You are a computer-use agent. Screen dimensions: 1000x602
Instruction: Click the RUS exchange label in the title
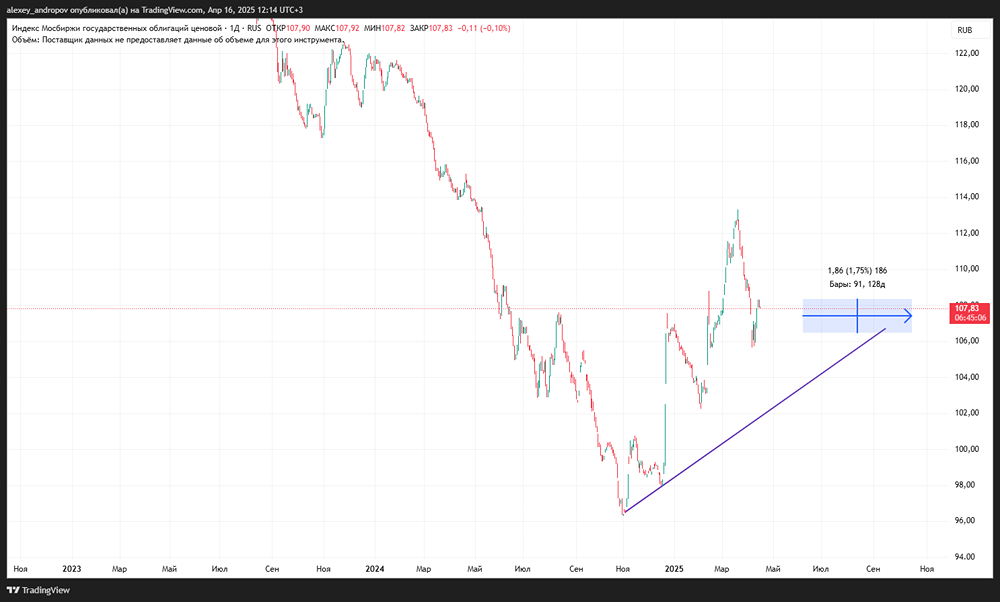pyautogui.click(x=254, y=28)
